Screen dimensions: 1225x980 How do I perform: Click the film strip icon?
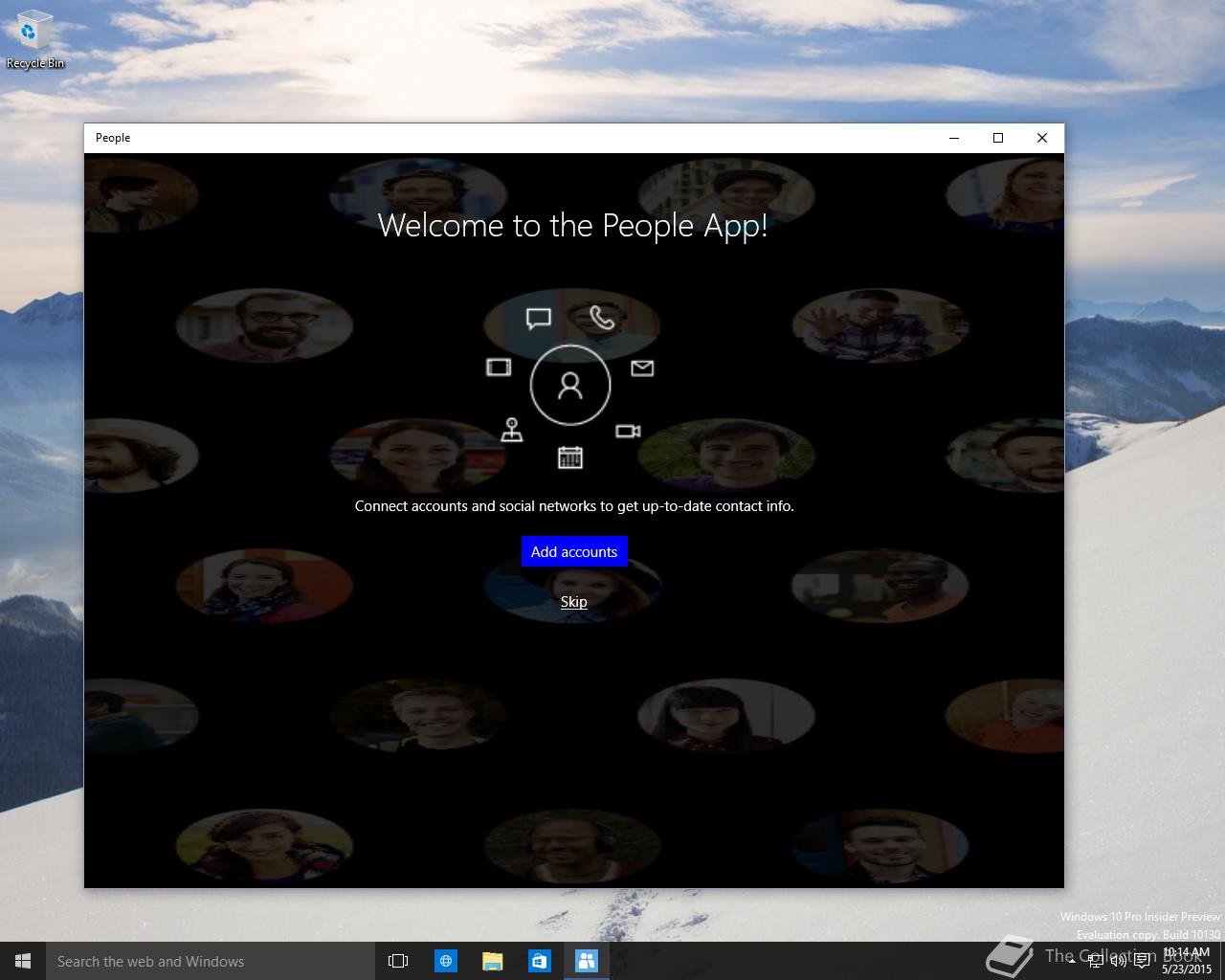click(x=499, y=367)
